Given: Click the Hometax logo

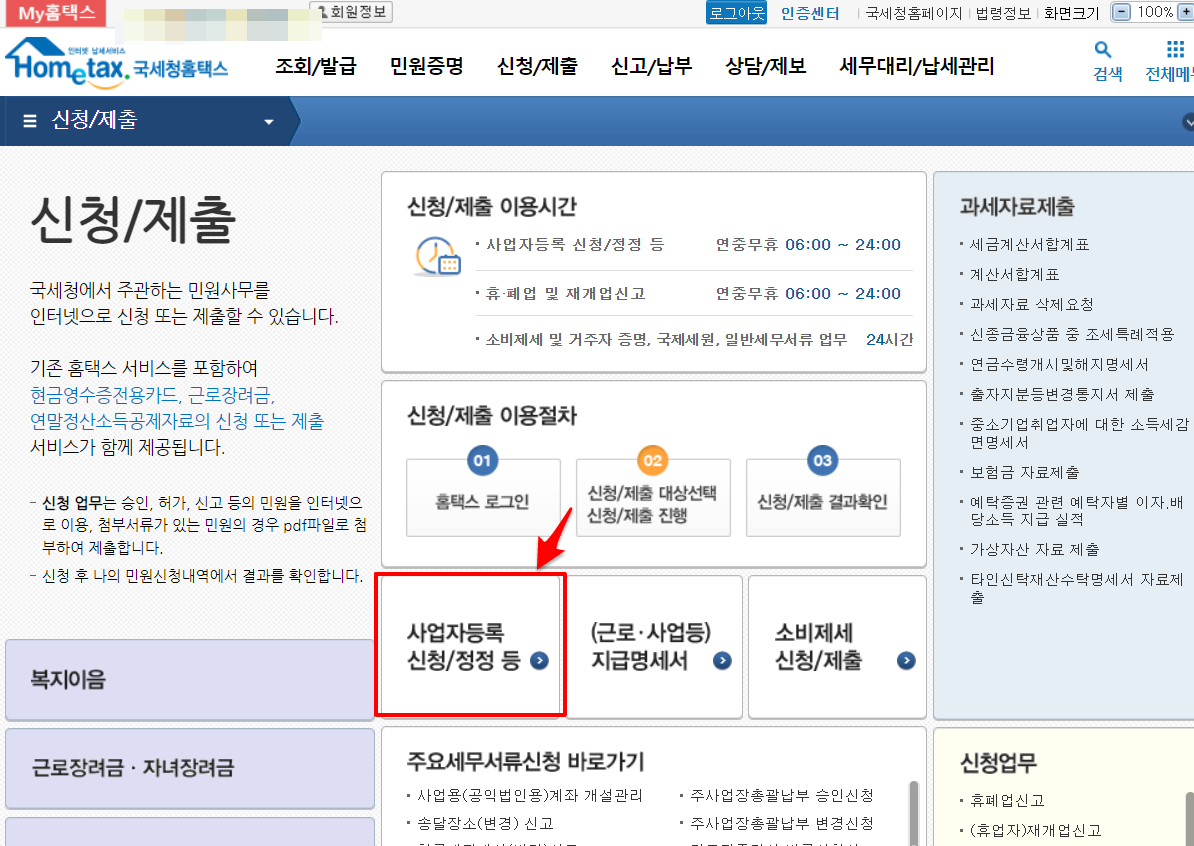Looking at the screenshot, I should coord(117,62).
